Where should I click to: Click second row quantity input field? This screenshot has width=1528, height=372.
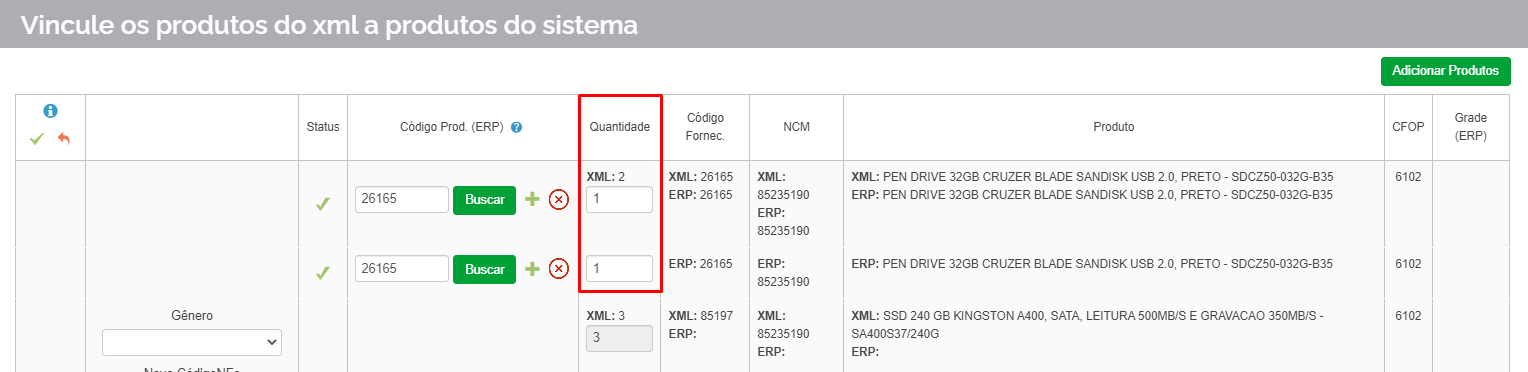point(619,268)
